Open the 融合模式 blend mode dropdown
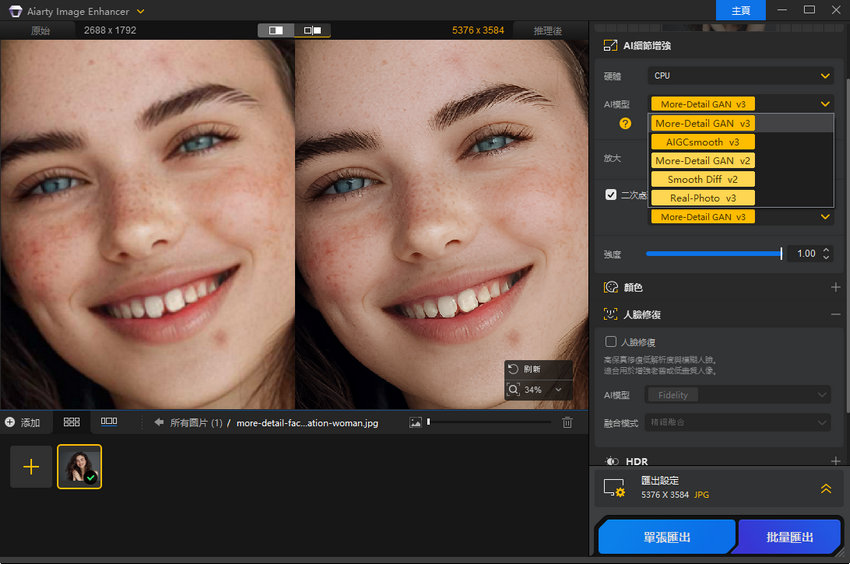 (737, 422)
